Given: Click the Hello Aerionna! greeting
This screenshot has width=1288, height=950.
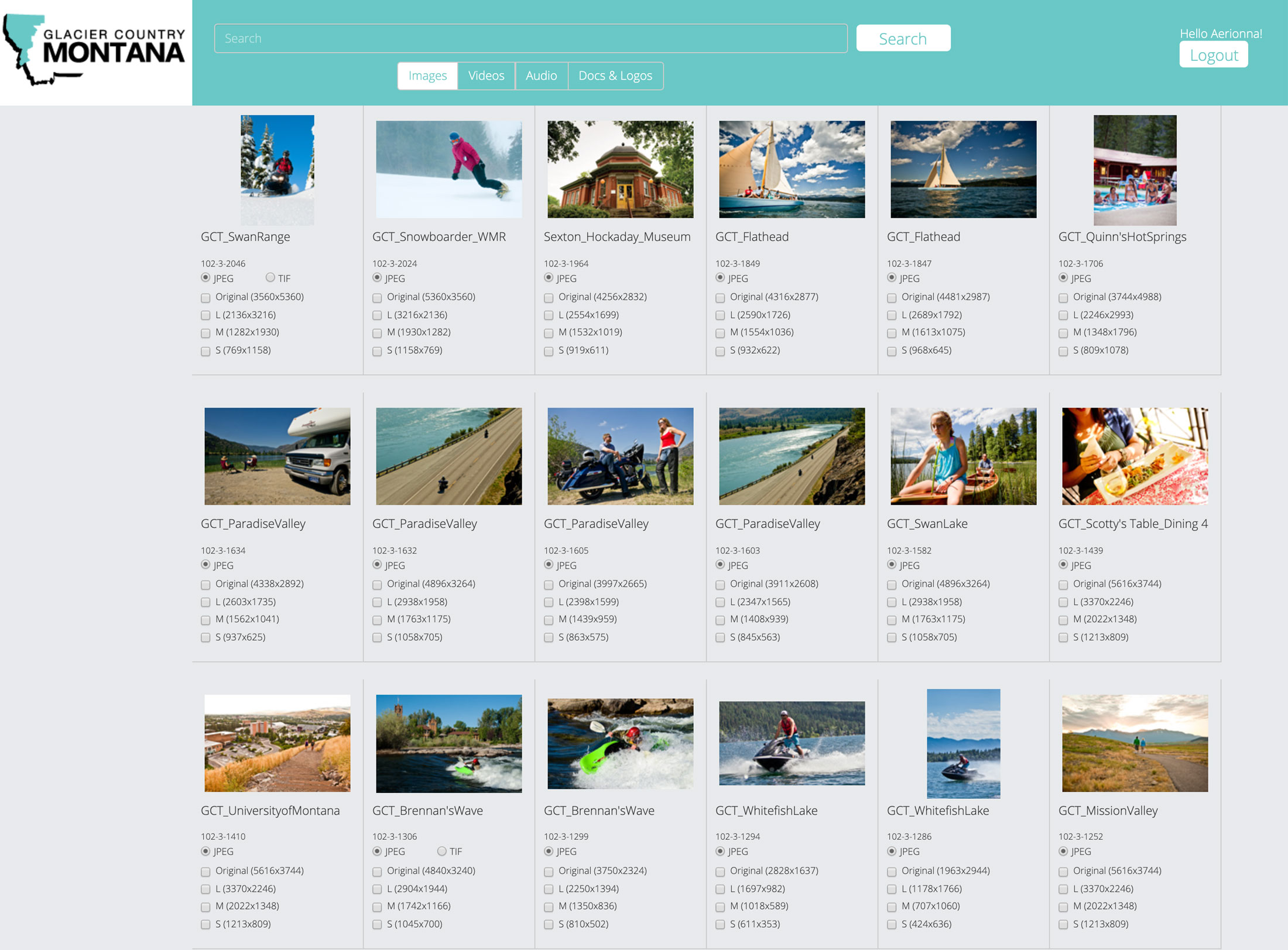Looking at the screenshot, I should point(1221,33).
